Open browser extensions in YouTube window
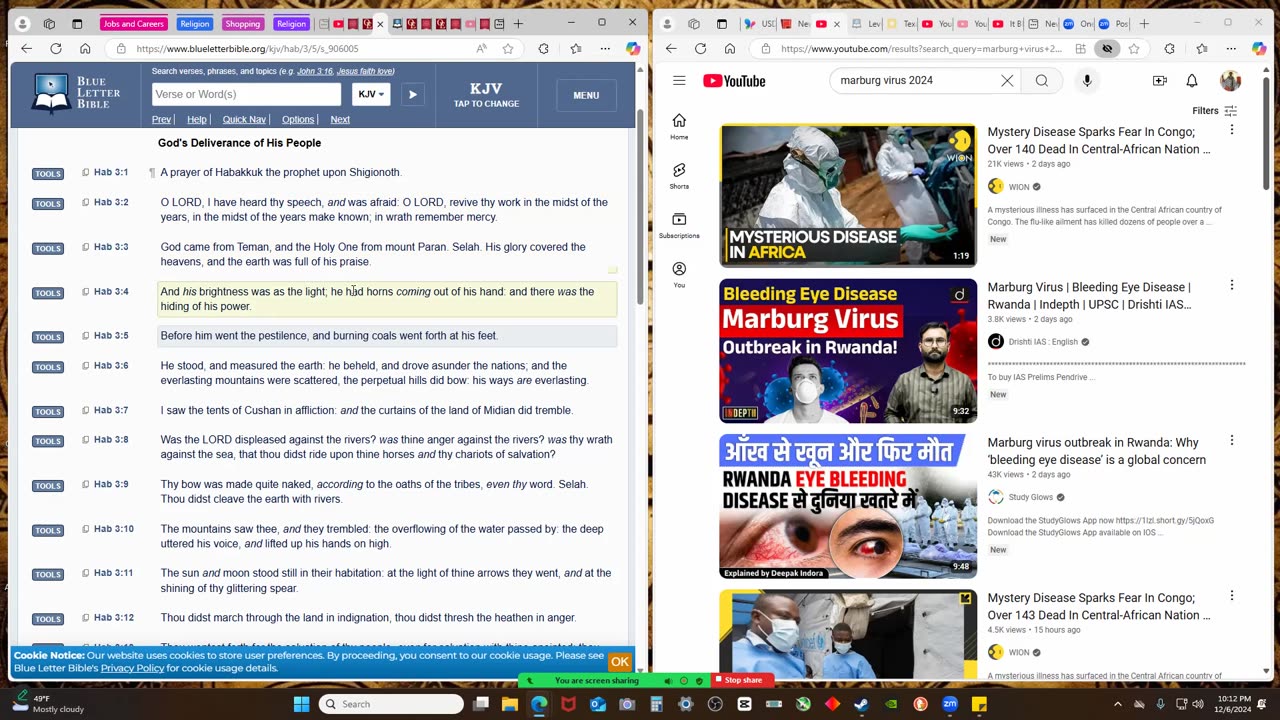The image size is (1280, 720). point(1170,48)
